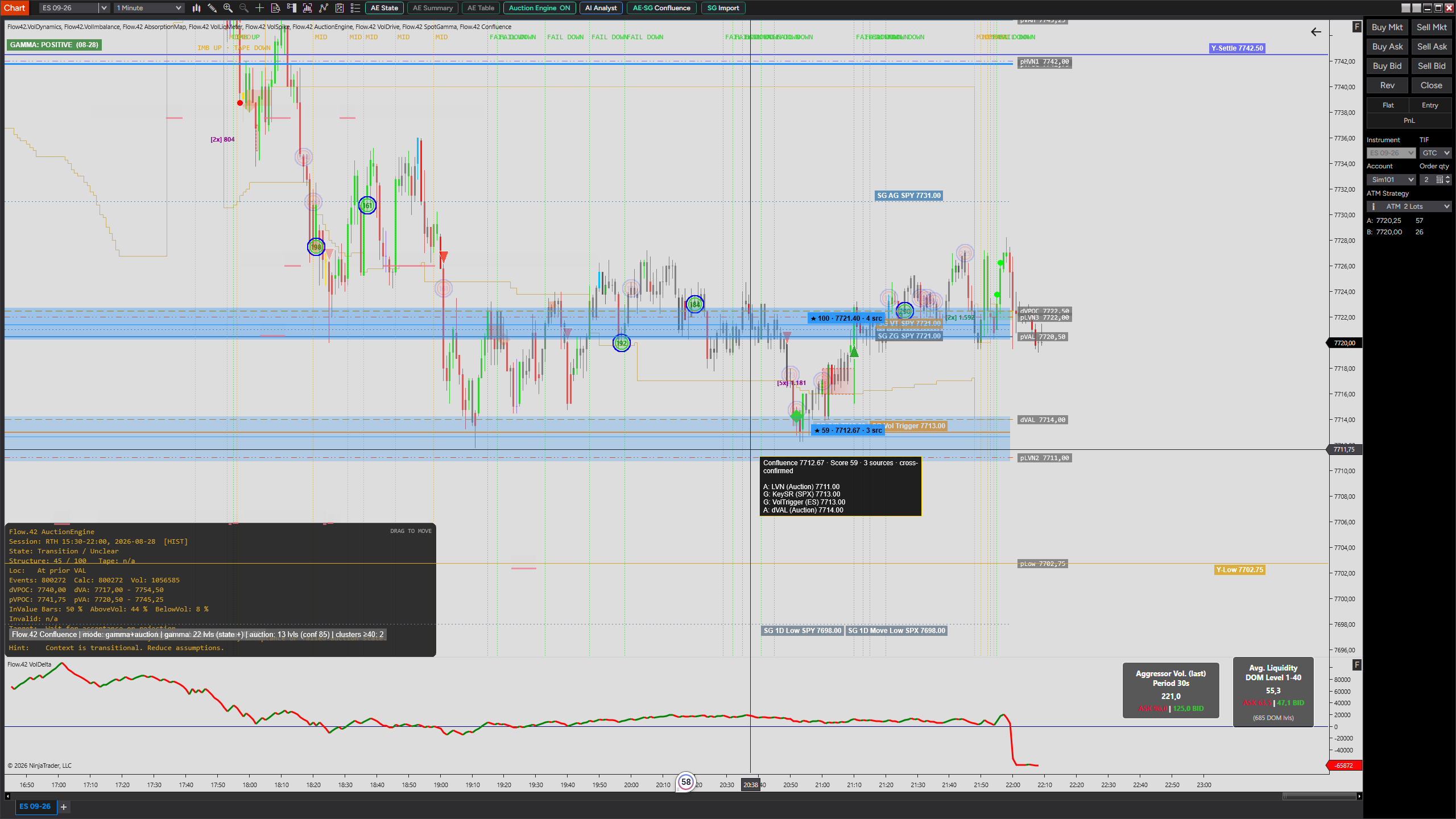Screen dimensions: 1456x819
Task: Add a new chart tab
Action: [64, 807]
